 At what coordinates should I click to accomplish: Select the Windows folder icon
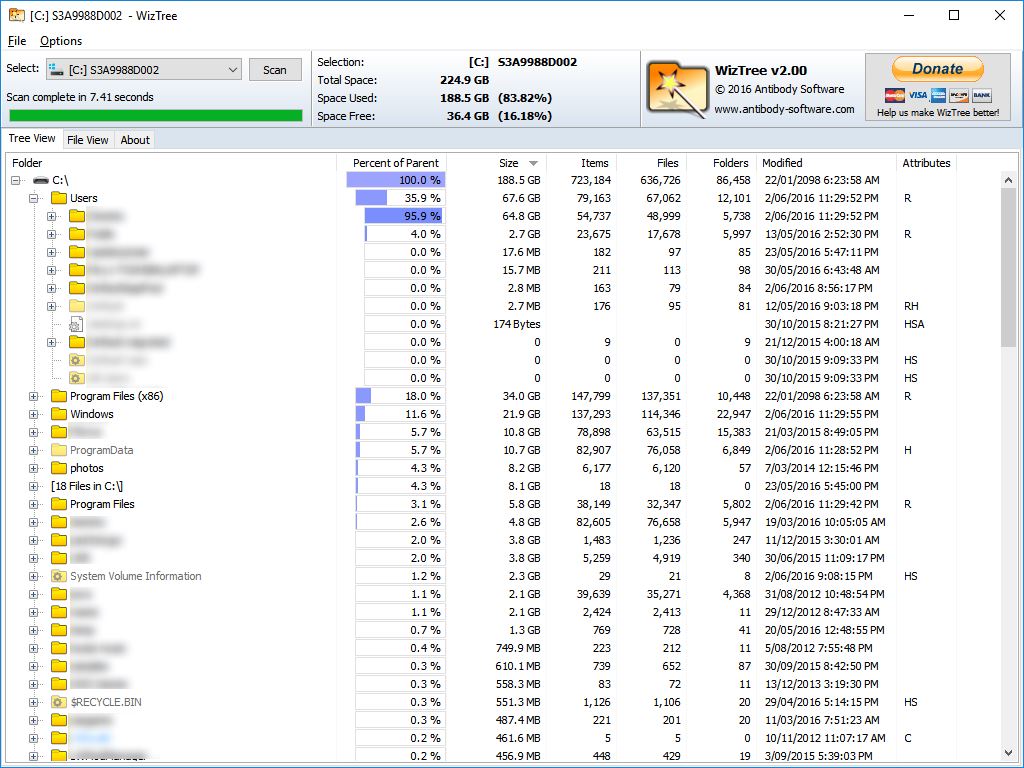59,414
